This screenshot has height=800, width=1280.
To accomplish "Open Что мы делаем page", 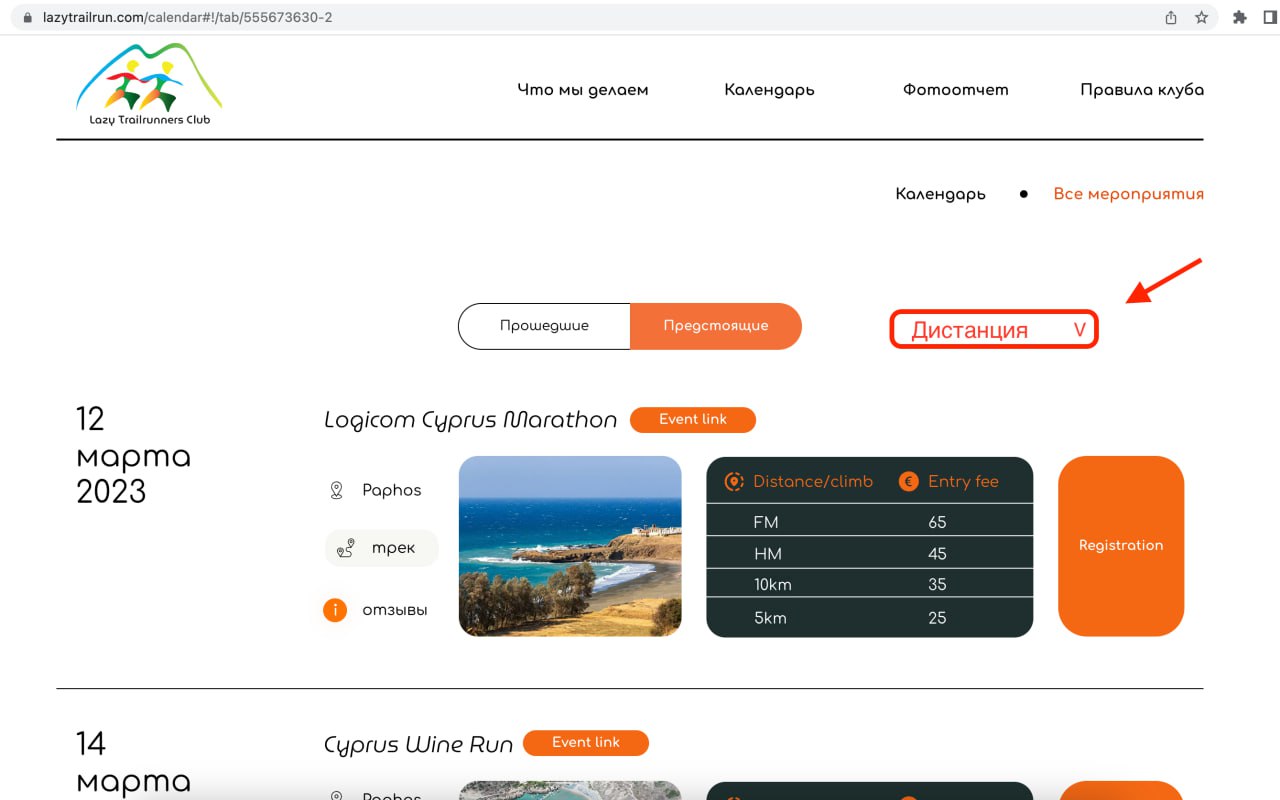I will (582, 90).
